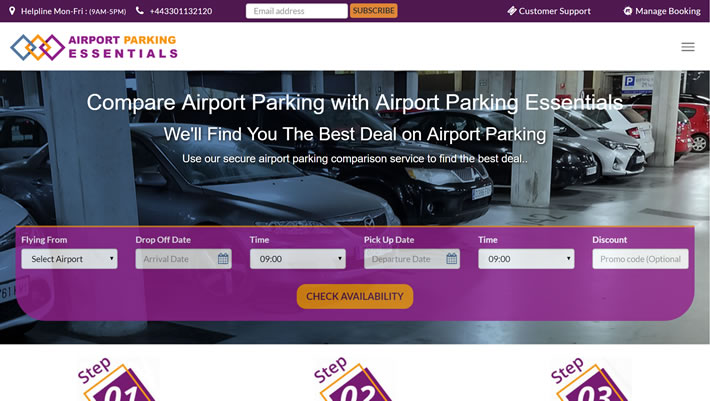Click the Airport Parking Essentials logo
This screenshot has width=710, height=401.
94,47
